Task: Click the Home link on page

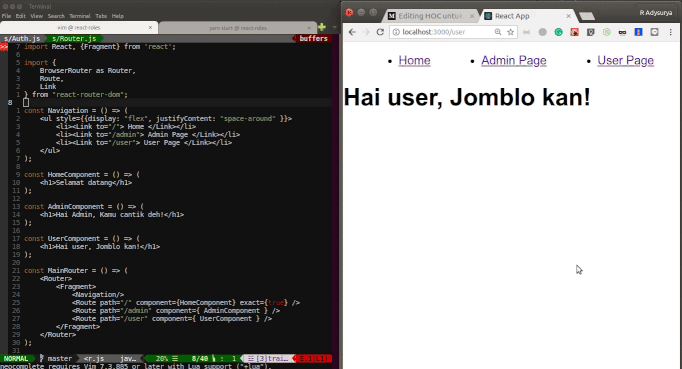Action: pyautogui.click(x=415, y=60)
